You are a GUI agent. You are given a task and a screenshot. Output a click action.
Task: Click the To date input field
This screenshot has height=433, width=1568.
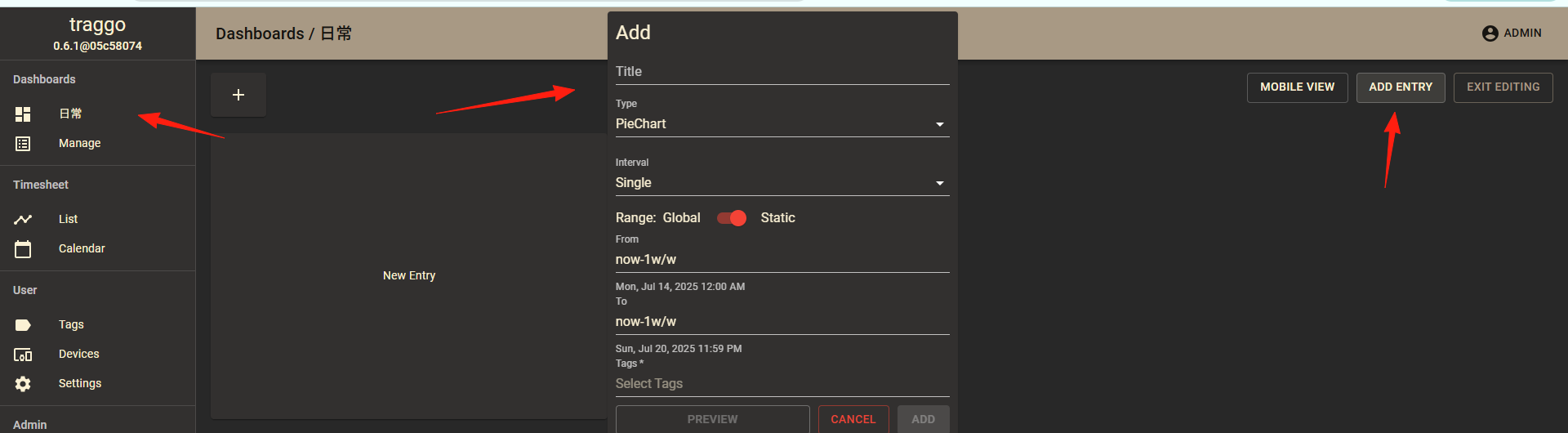782,322
